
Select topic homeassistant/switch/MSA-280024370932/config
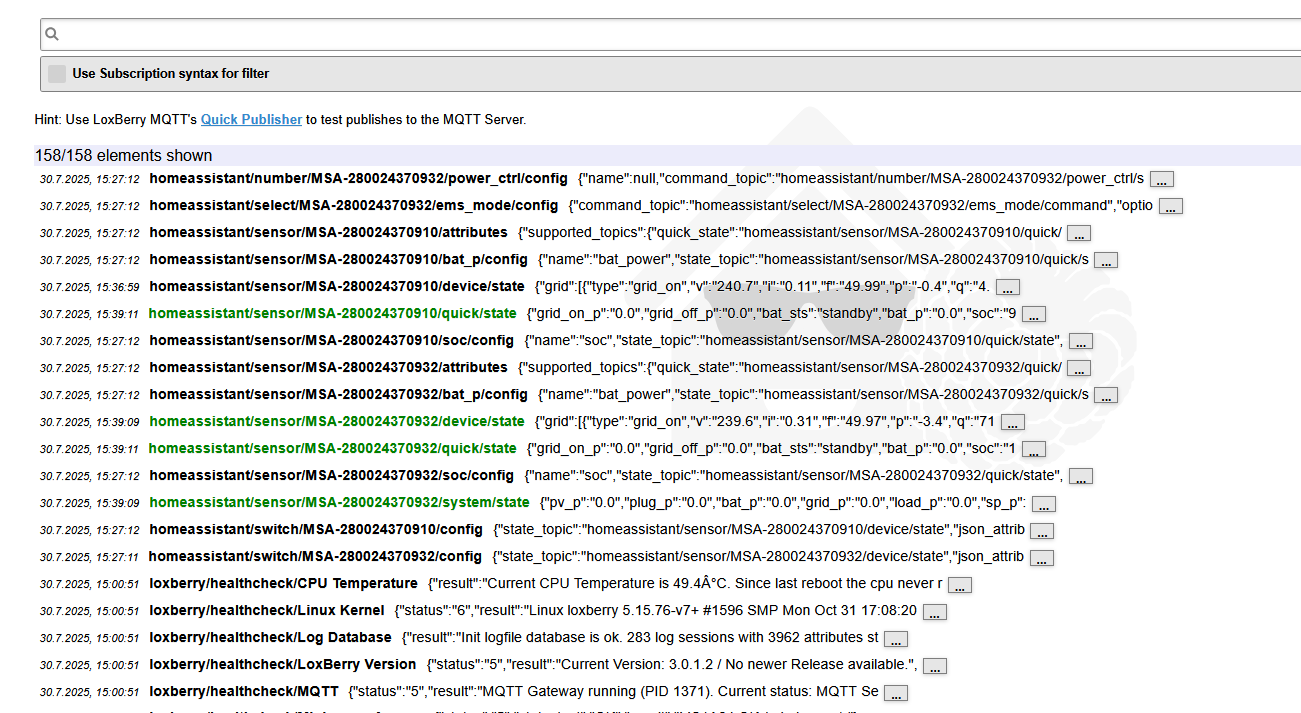pos(315,556)
